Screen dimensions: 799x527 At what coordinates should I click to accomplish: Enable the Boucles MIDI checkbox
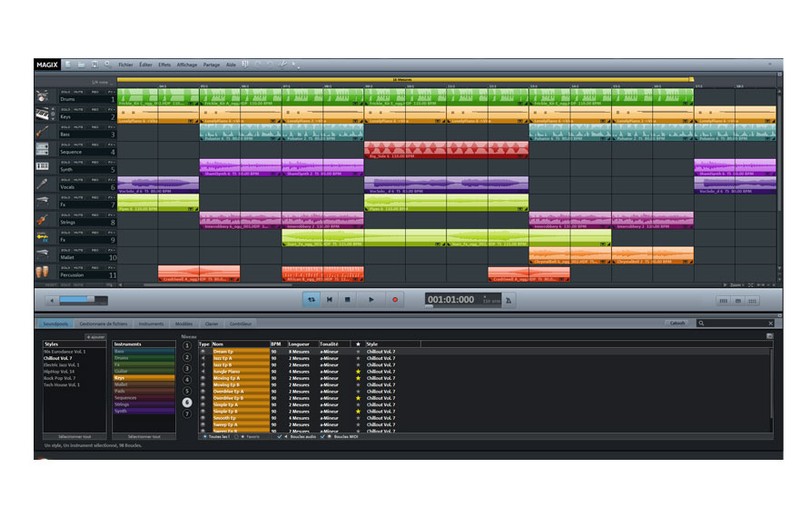tap(323, 437)
